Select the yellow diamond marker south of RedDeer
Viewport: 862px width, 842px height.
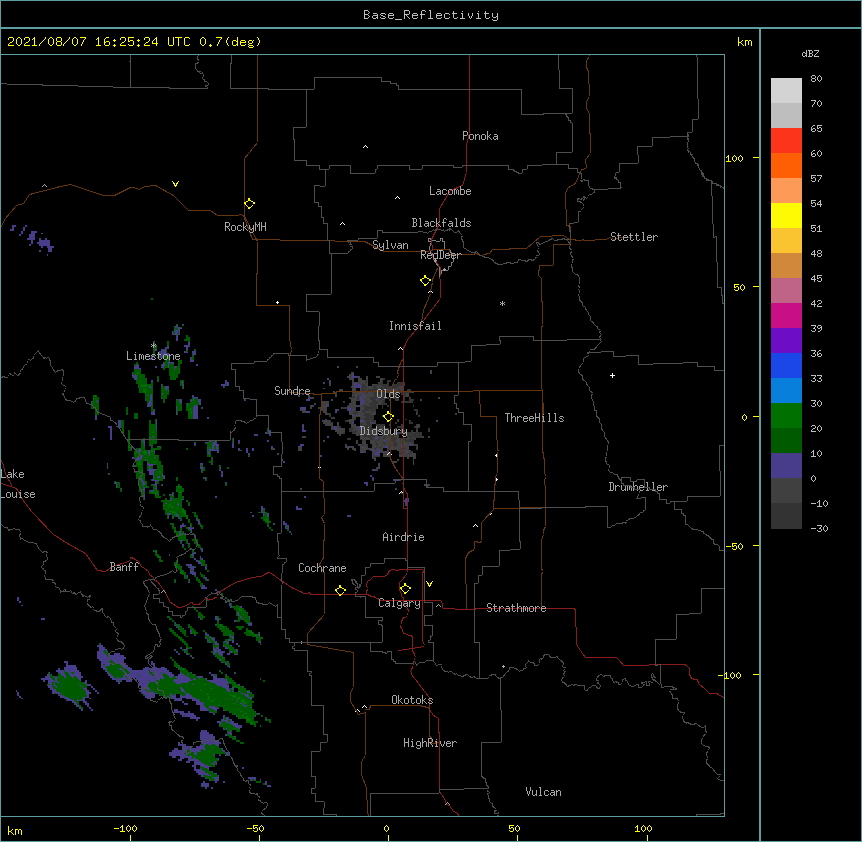tap(426, 281)
